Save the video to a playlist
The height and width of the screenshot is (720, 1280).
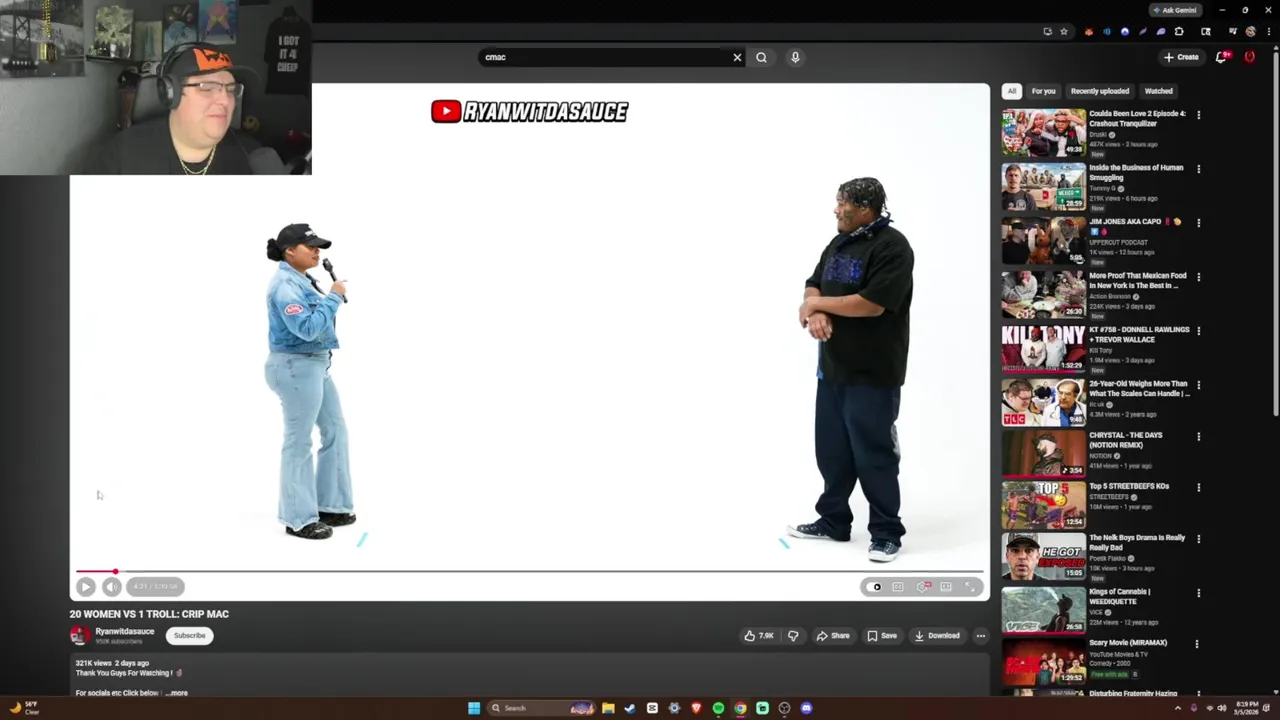click(x=882, y=636)
